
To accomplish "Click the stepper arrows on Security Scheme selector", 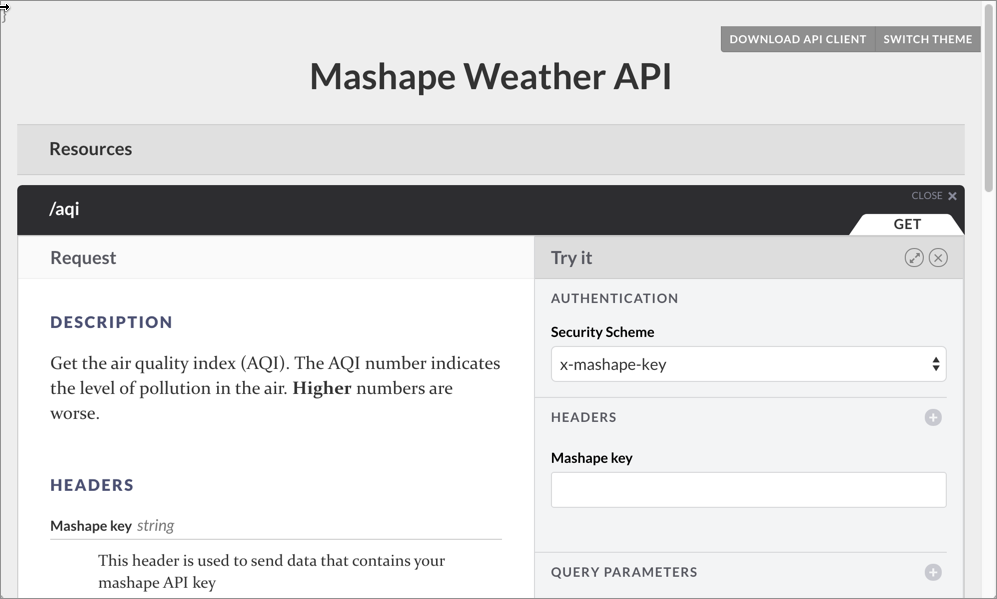I will coord(935,364).
